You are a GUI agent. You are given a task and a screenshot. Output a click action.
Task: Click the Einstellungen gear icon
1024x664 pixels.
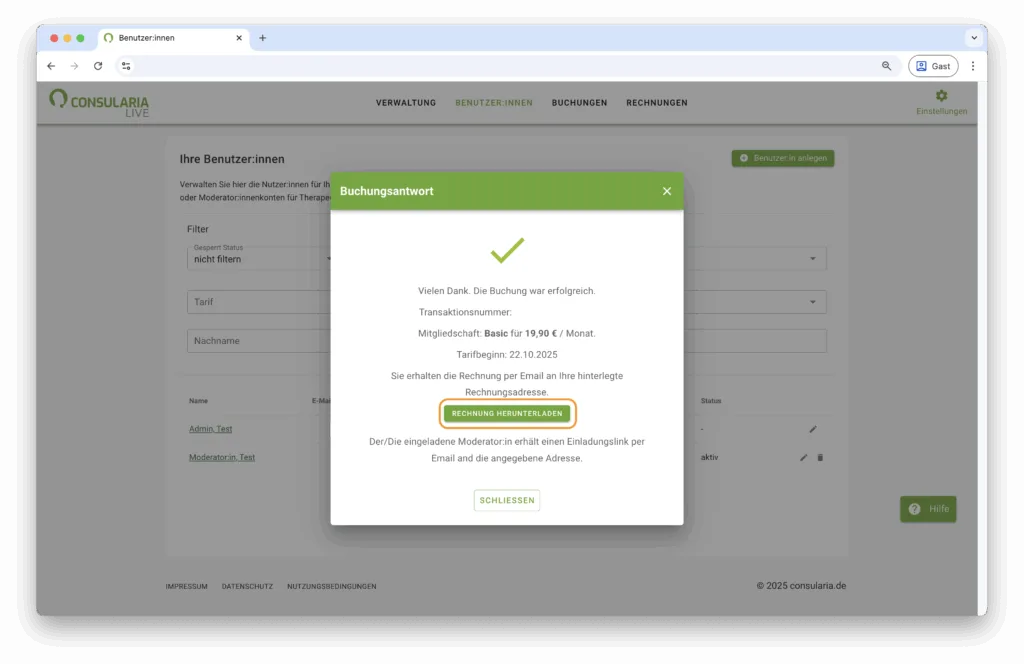tap(941, 96)
